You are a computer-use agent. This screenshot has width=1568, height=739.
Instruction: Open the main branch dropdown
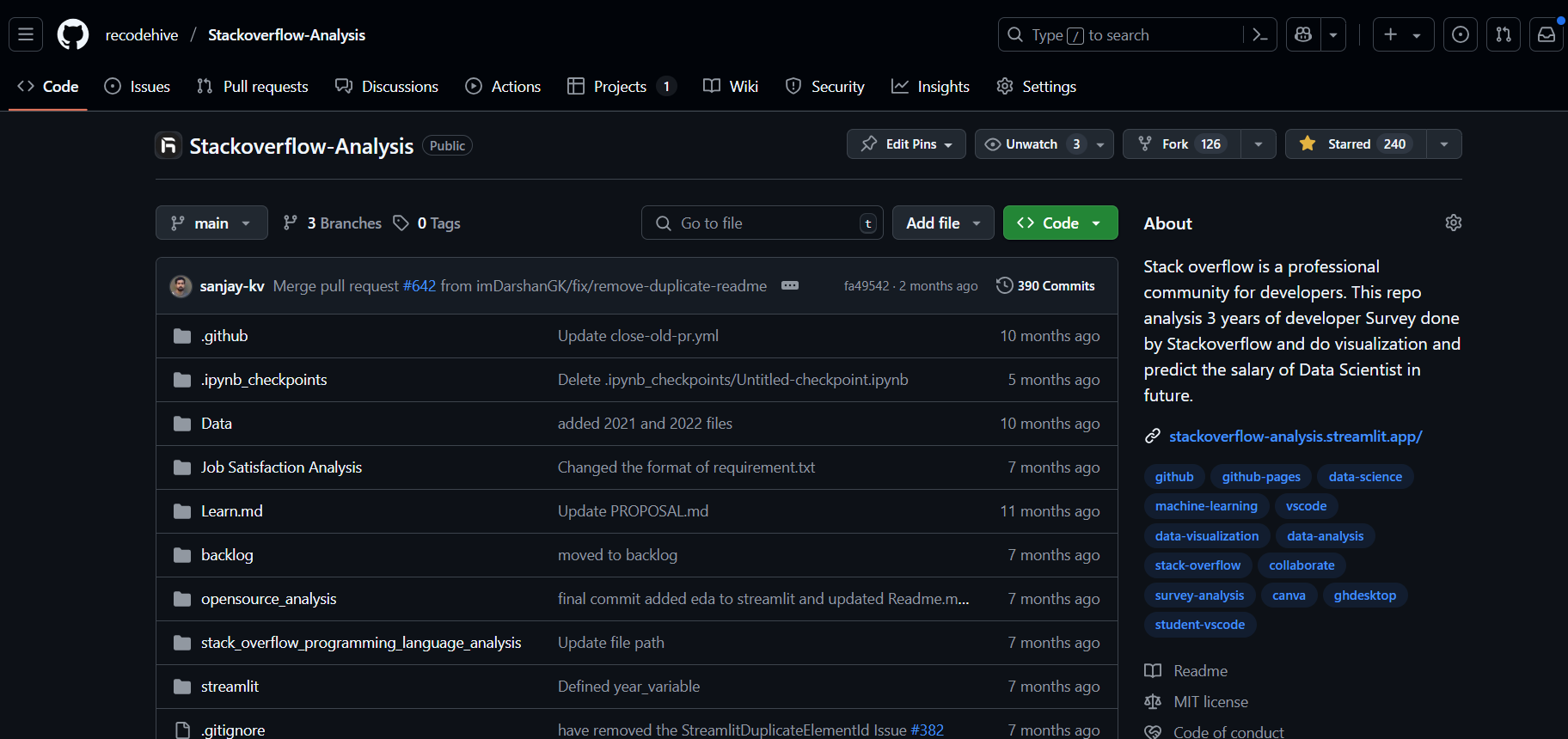pos(211,223)
